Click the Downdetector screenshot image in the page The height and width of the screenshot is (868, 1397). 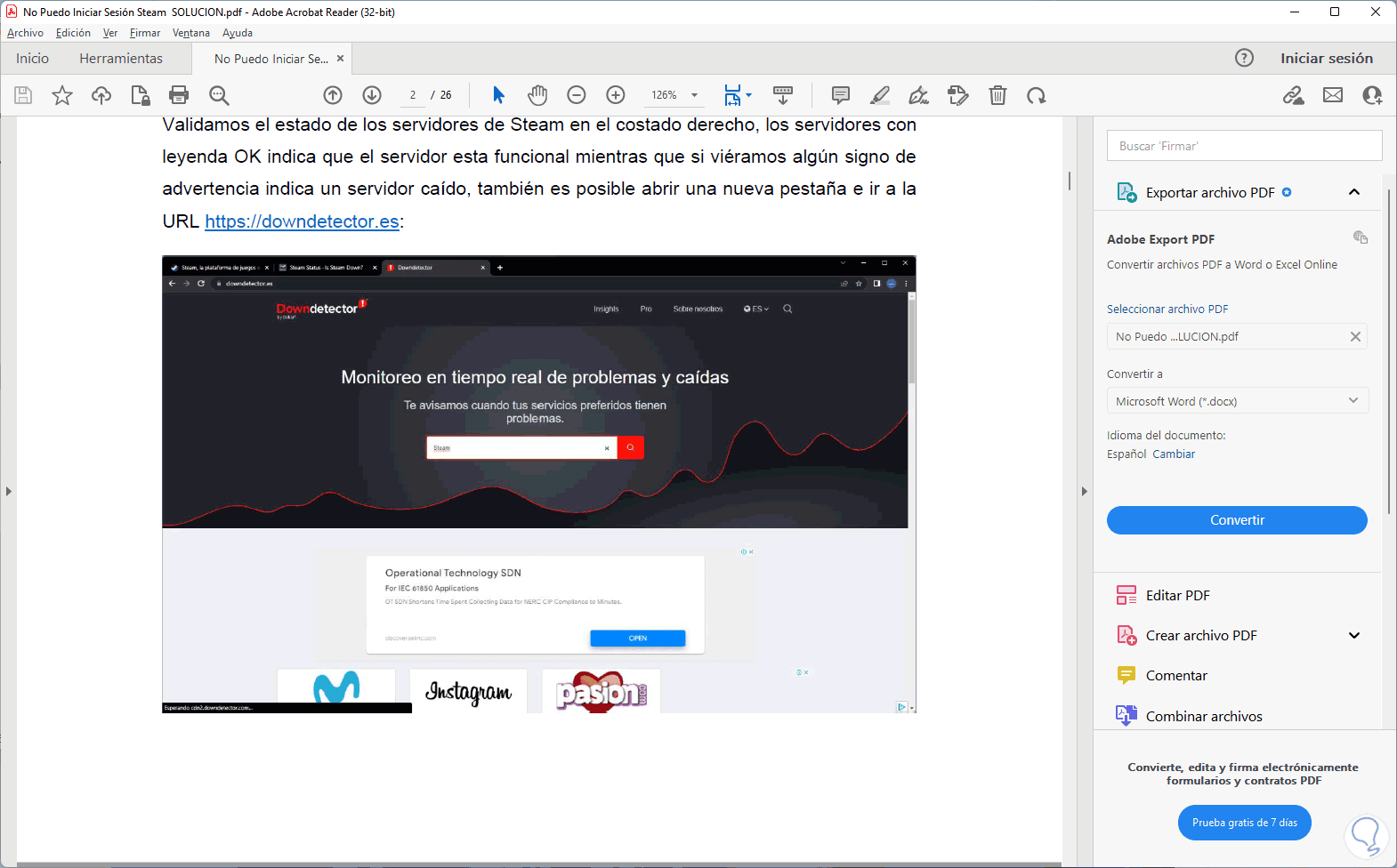[538, 485]
